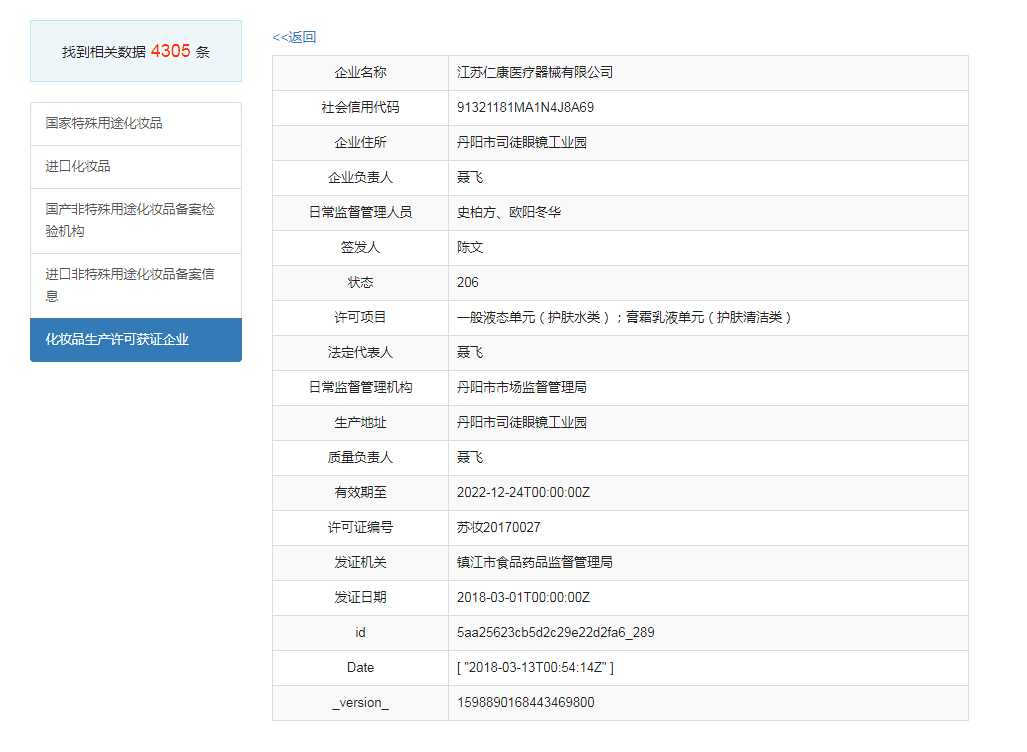Image resolution: width=1027 pixels, height=752 pixels.
Task: Click company name 江苏仁康医疗器械有限公司
Action: 535,72
